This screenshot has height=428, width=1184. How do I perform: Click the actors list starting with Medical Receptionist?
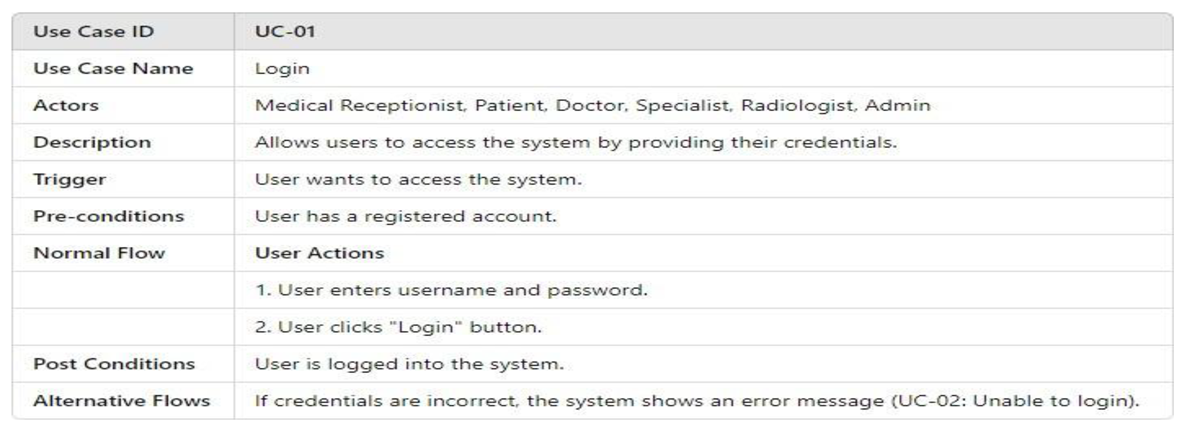pos(594,105)
